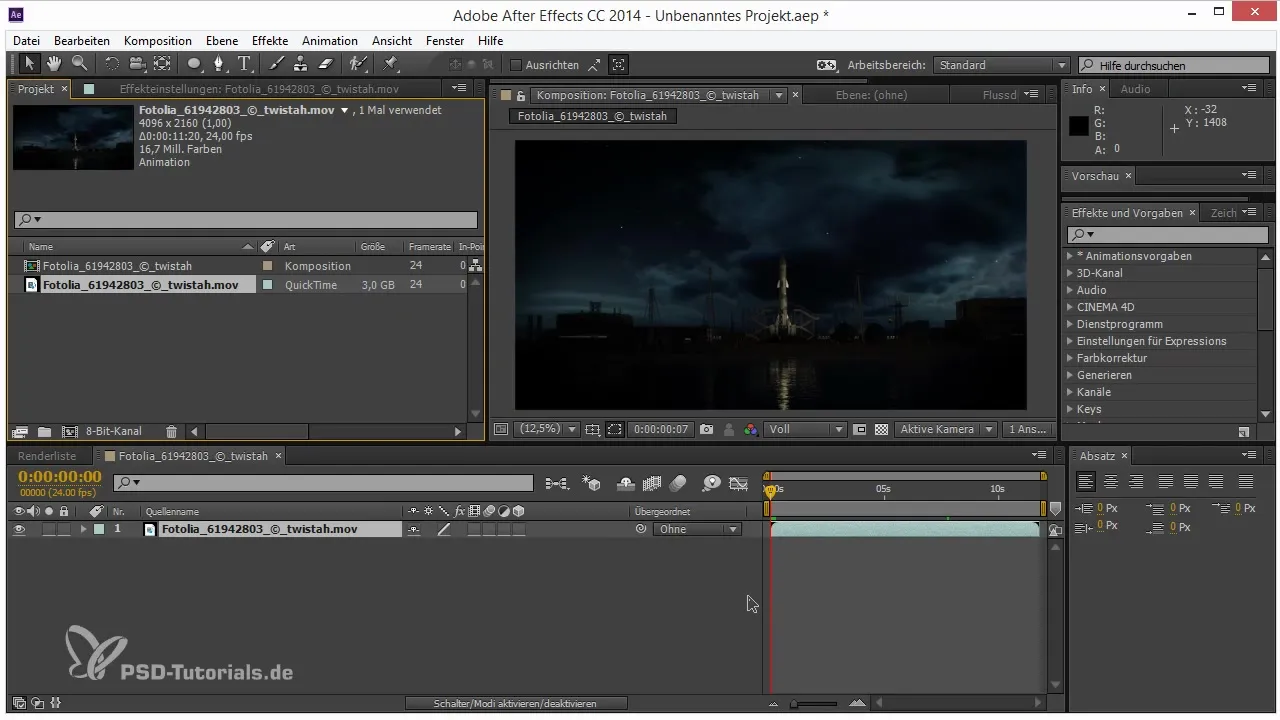Viewport: 1280px width, 720px height.
Task: Switch to the Audio panel tab
Action: pos(1135,89)
